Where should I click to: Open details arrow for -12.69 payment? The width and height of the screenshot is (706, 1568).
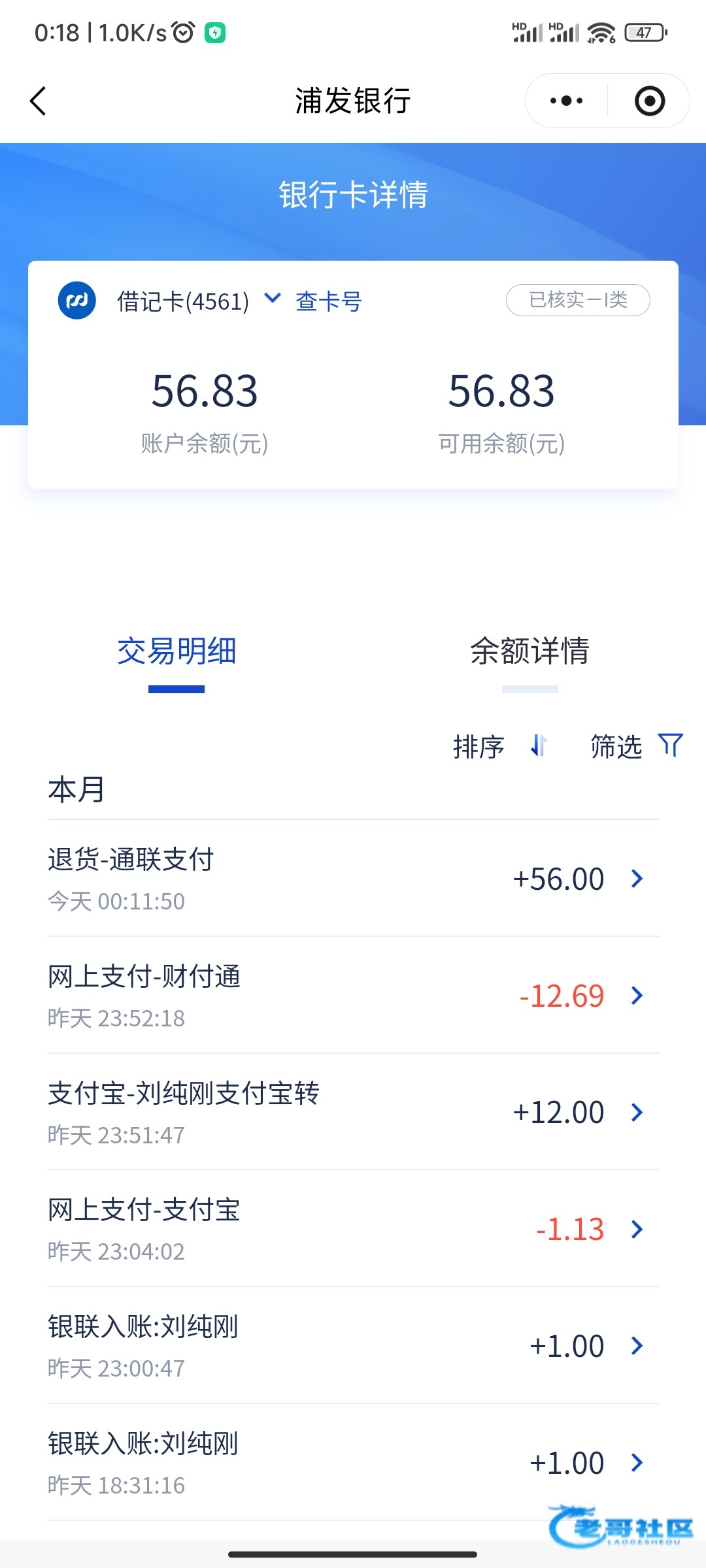pos(637,996)
